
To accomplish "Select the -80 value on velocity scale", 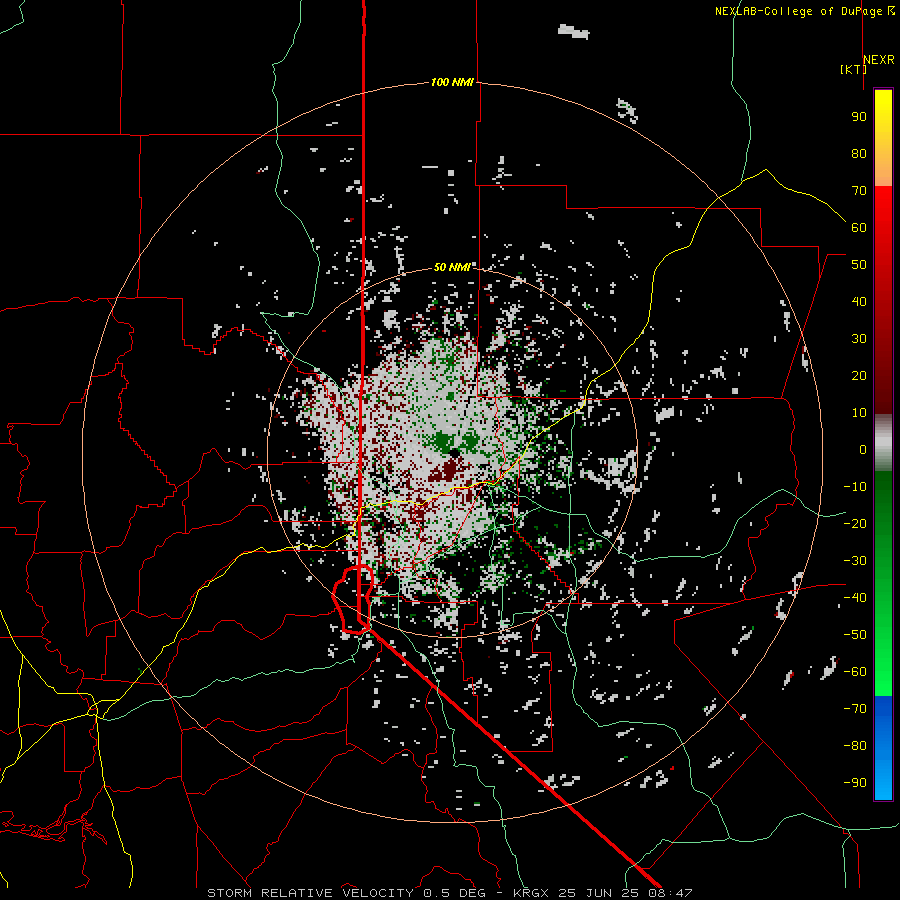I will [855, 746].
